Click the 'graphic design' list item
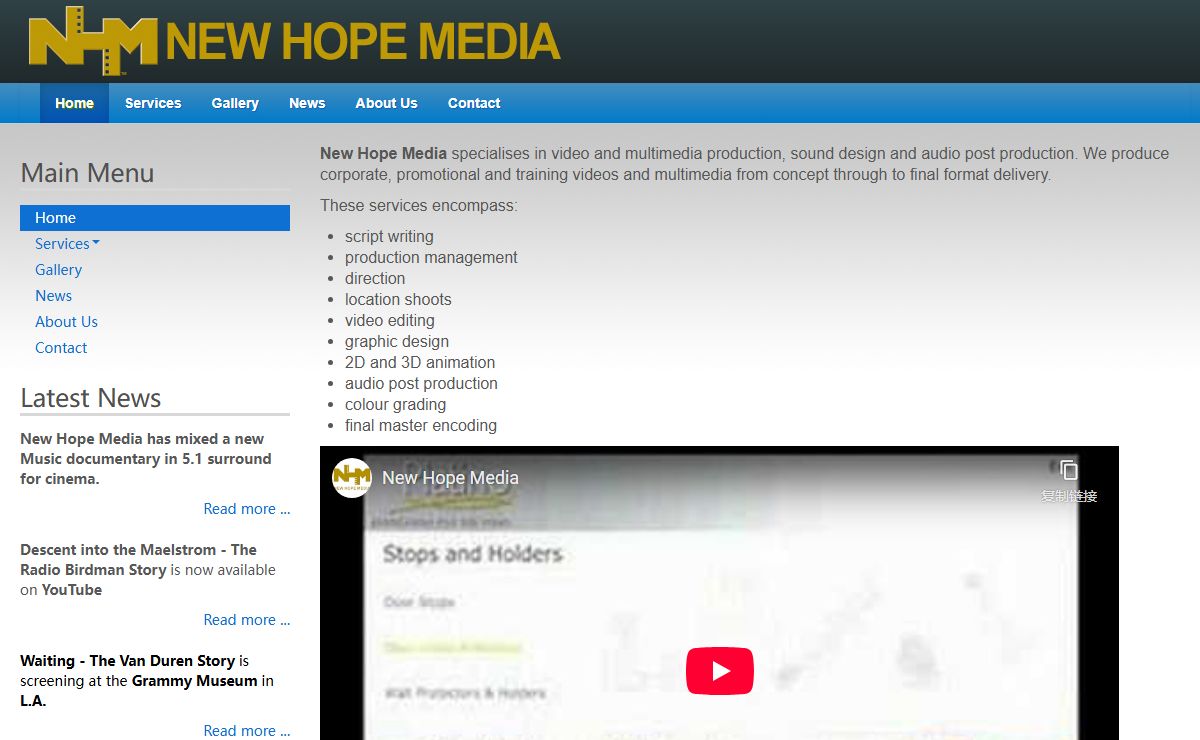1200x740 pixels. [397, 342]
